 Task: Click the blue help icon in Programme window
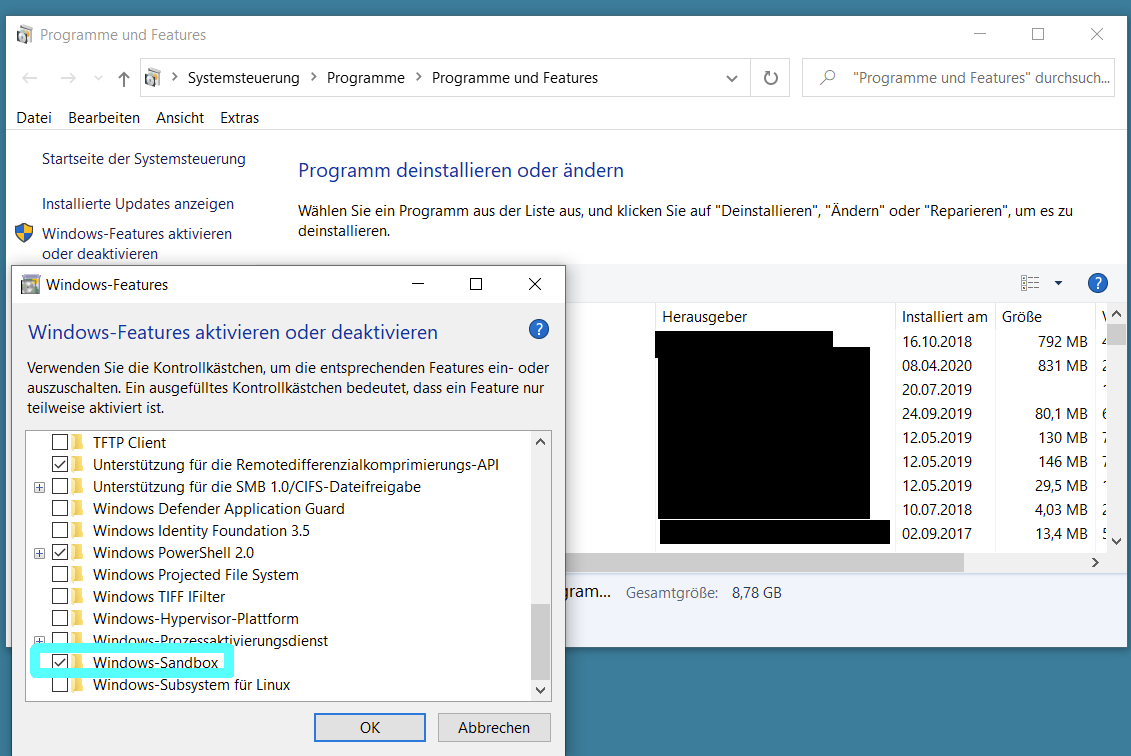pos(1097,284)
